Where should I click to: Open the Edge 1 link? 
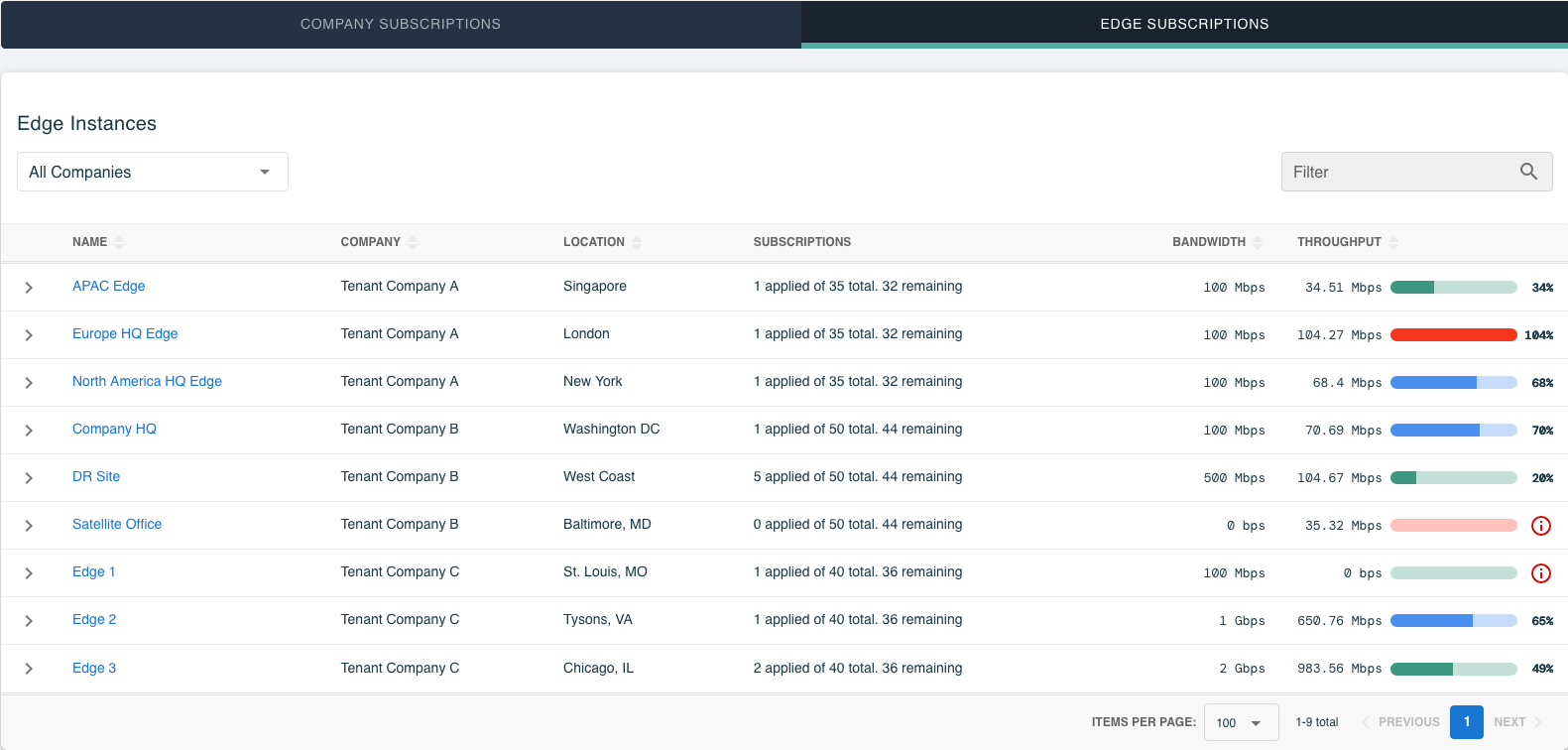pos(94,571)
